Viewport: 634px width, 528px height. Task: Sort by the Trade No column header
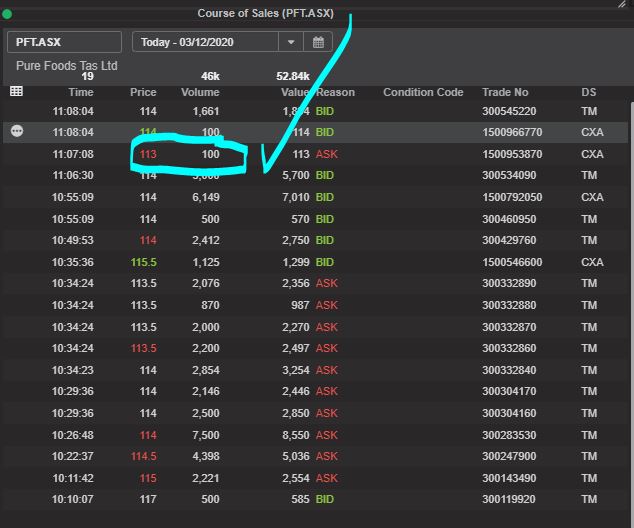(505, 92)
